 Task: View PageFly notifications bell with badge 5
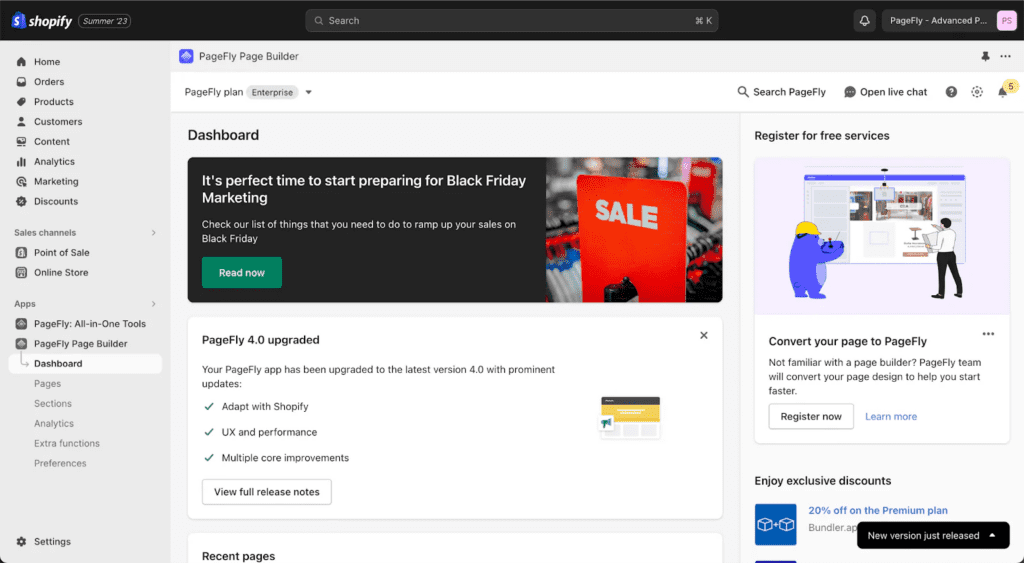[x=1003, y=92]
